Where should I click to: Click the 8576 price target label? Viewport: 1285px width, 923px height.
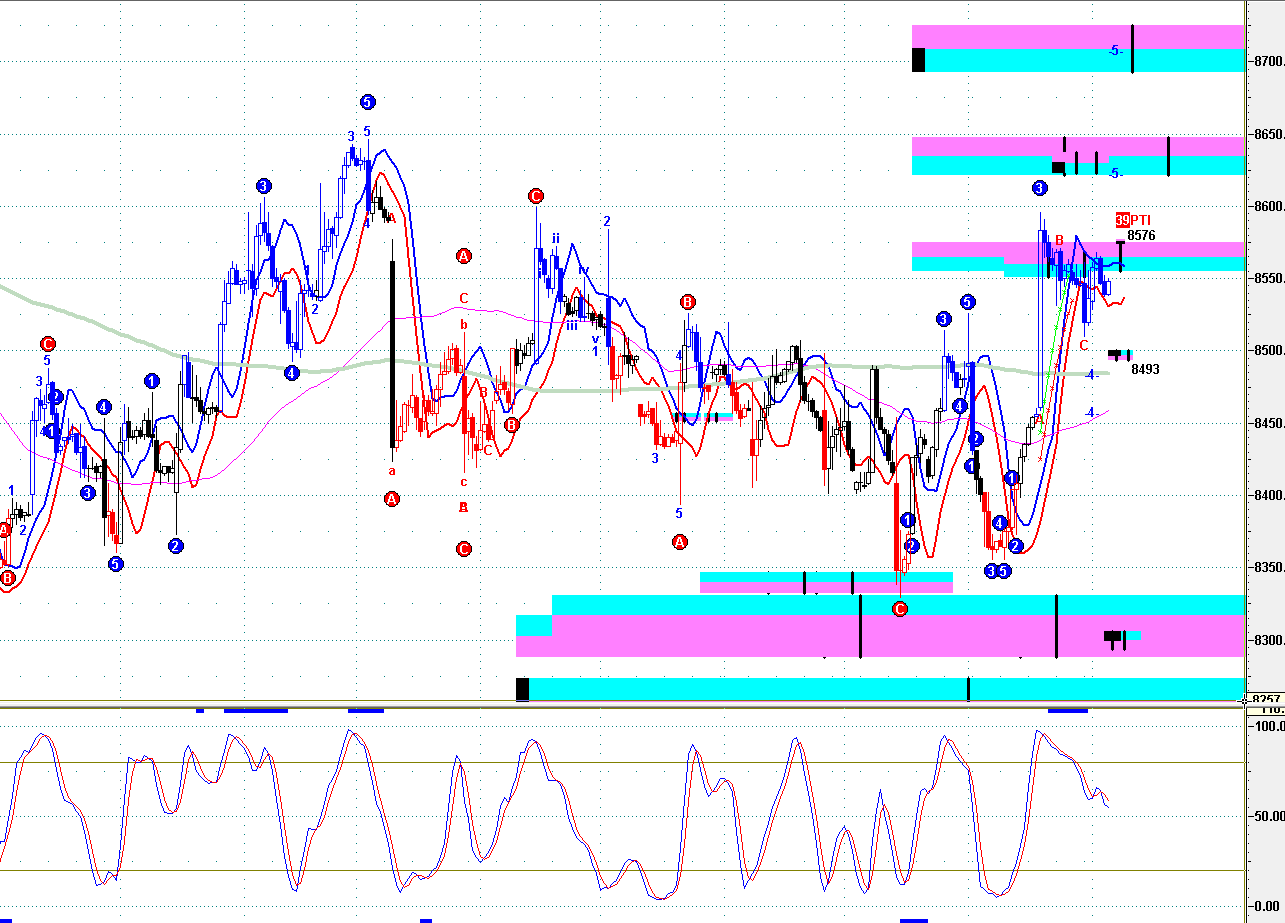pos(1141,236)
